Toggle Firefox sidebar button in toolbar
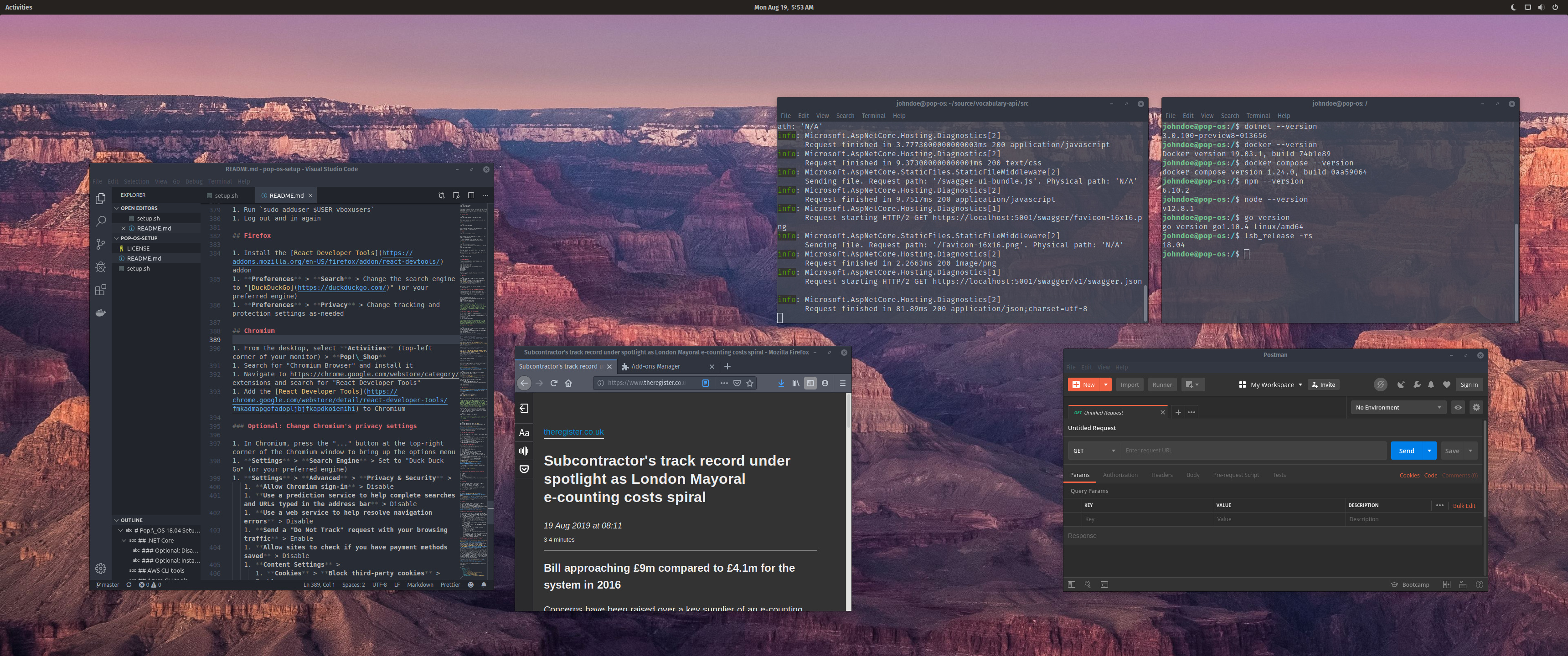The width and height of the screenshot is (1568, 656). click(810, 384)
